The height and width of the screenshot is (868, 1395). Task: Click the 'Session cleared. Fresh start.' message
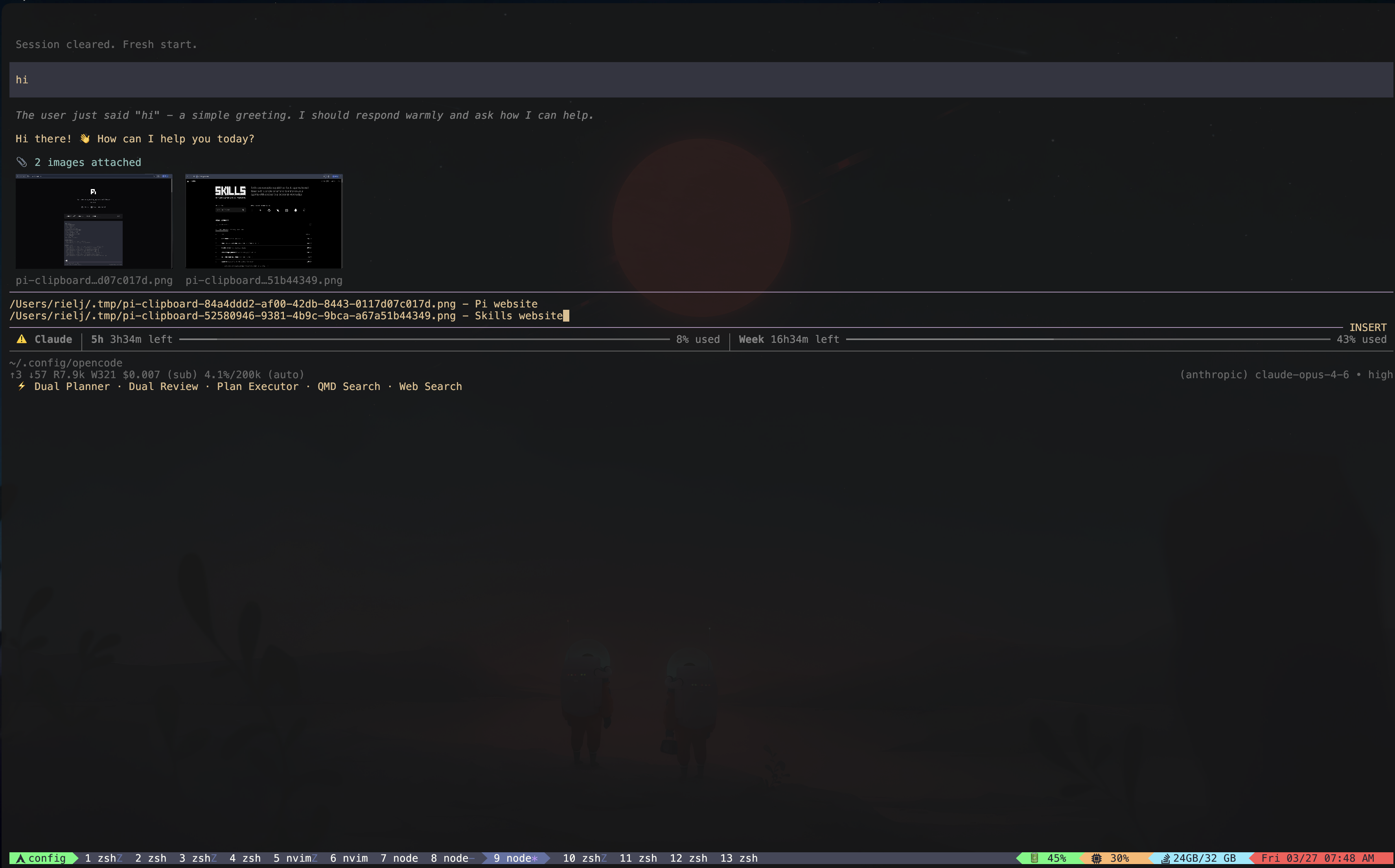point(106,44)
